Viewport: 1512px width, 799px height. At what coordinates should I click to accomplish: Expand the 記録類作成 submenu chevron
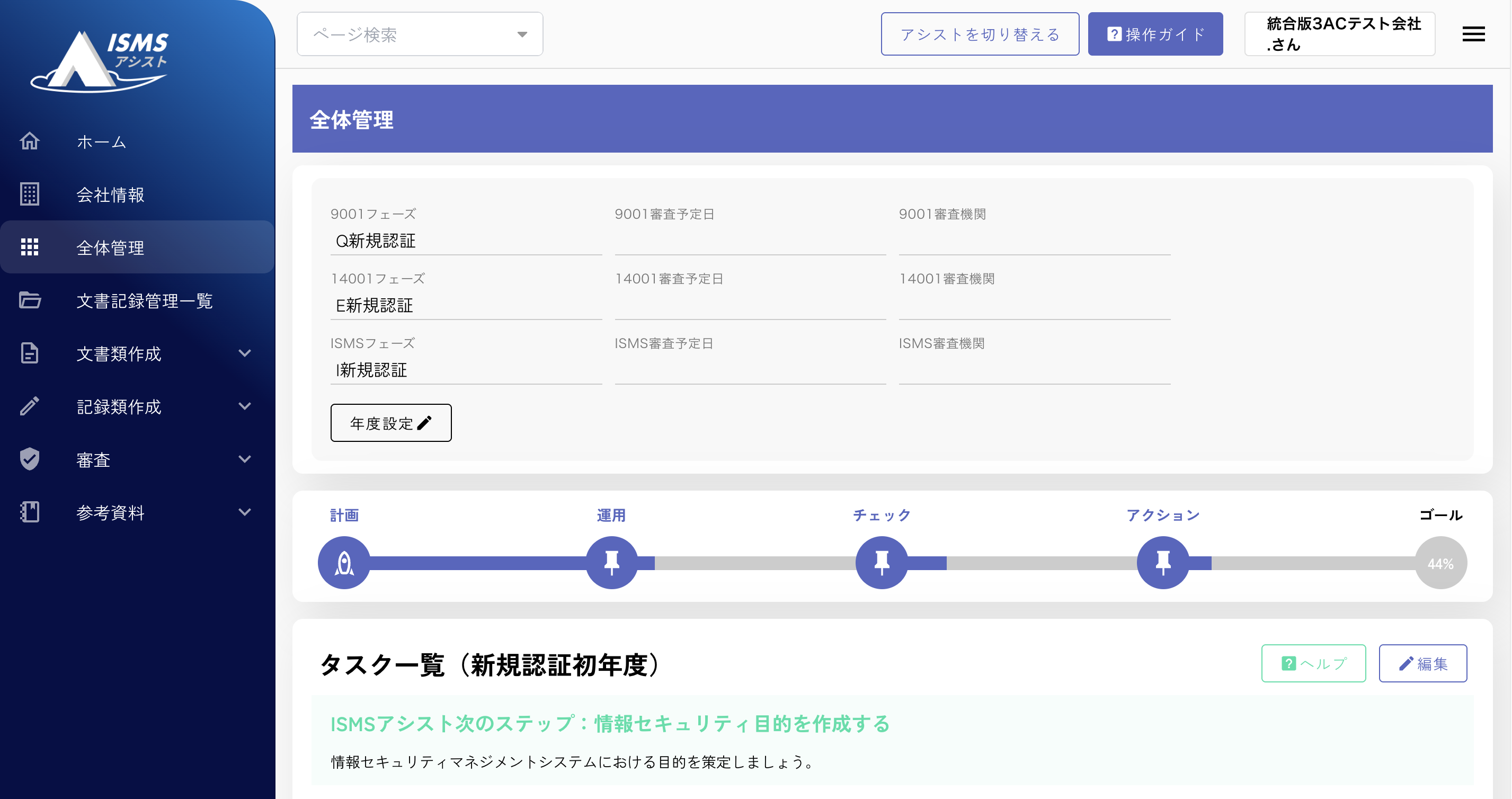coord(245,406)
